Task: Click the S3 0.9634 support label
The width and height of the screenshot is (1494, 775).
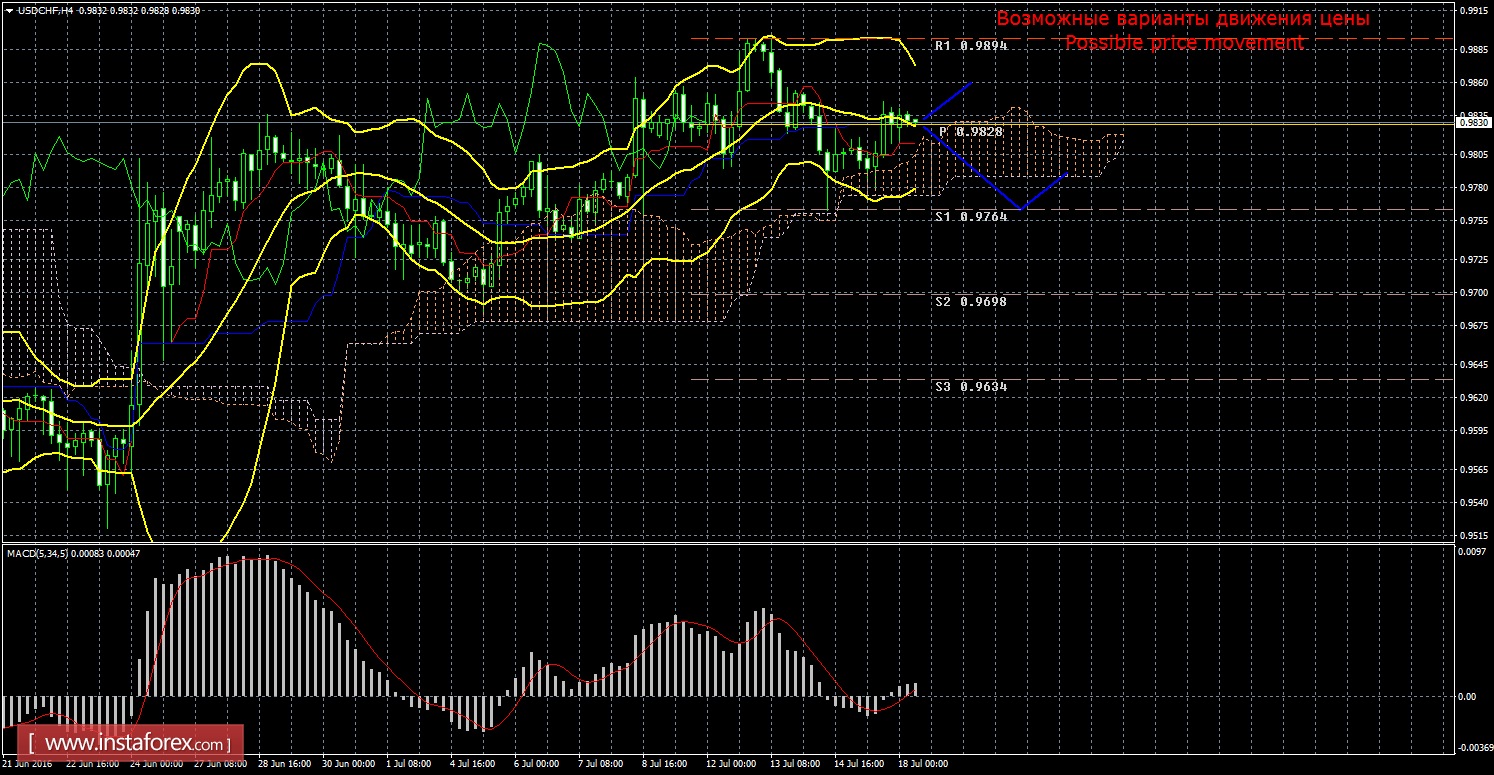Action: coord(971,386)
